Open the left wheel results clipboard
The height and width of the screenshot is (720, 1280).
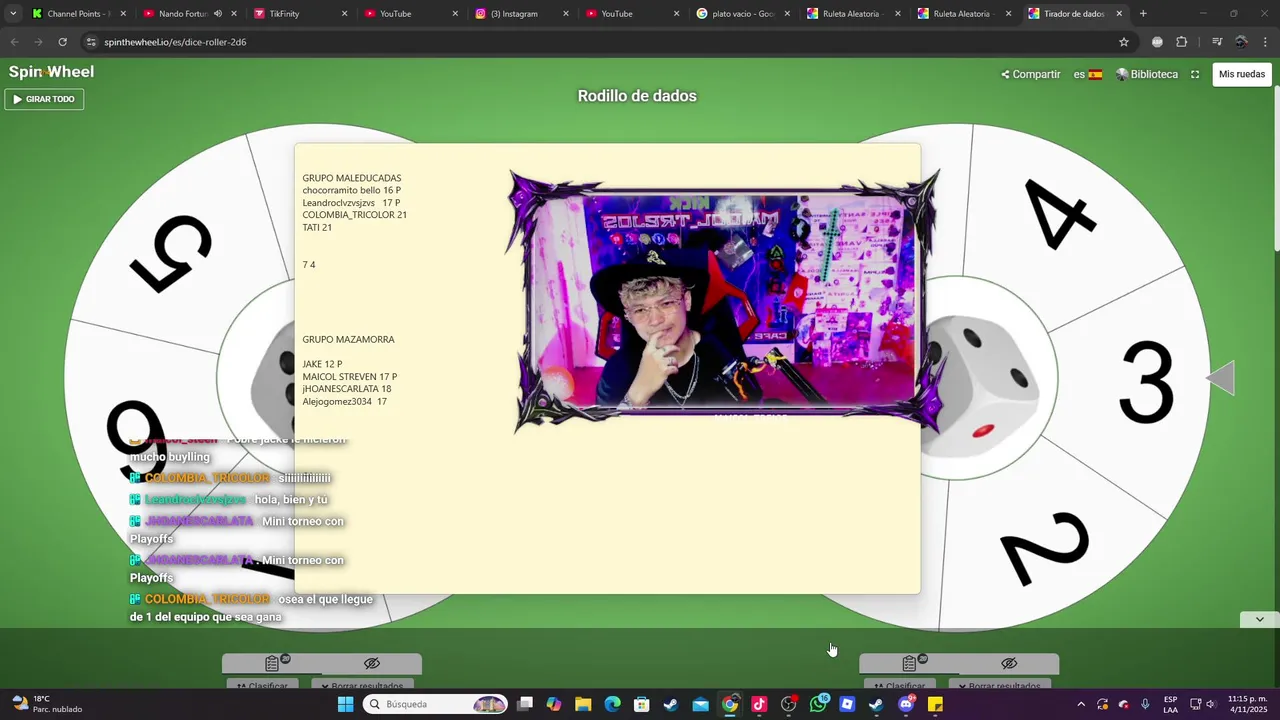272,663
